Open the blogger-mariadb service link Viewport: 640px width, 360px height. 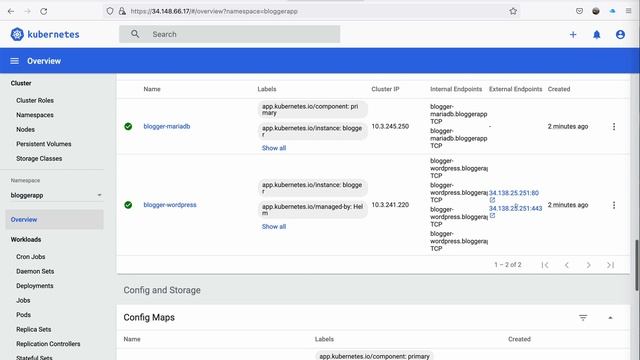click(167, 127)
